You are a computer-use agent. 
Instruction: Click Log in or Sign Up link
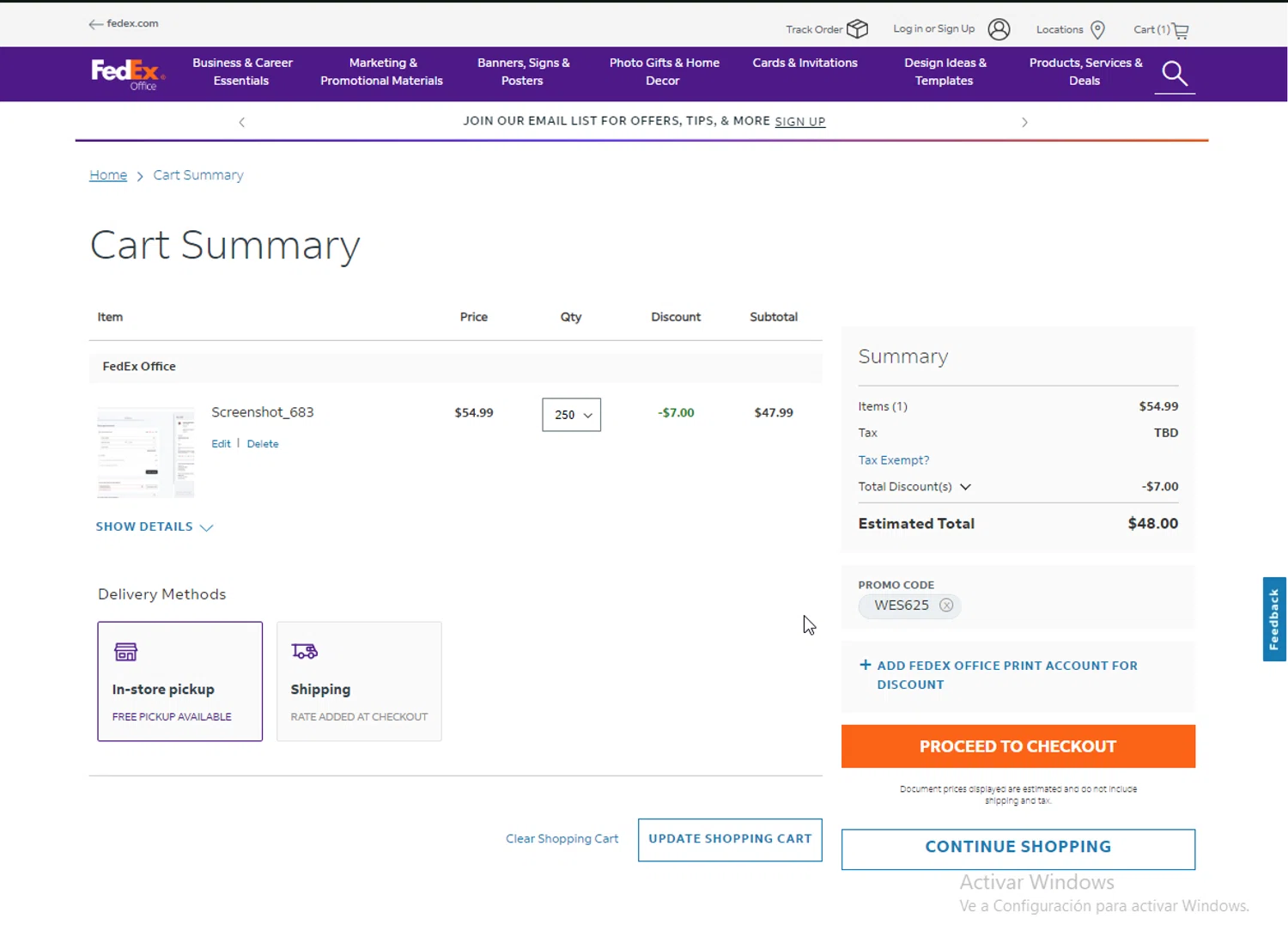934,29
